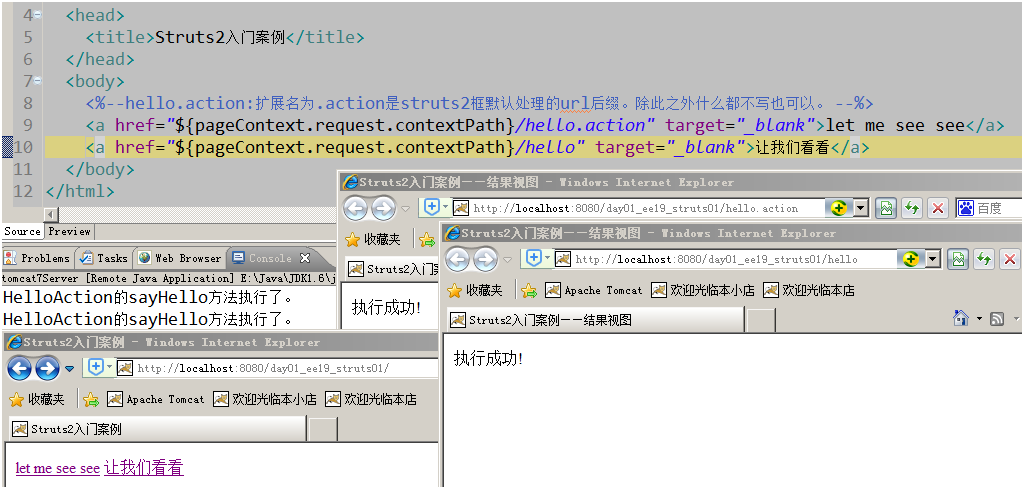Click security shield icon in index window
1024x489 pixels.
pyautogui.click(x=96, y=368)
